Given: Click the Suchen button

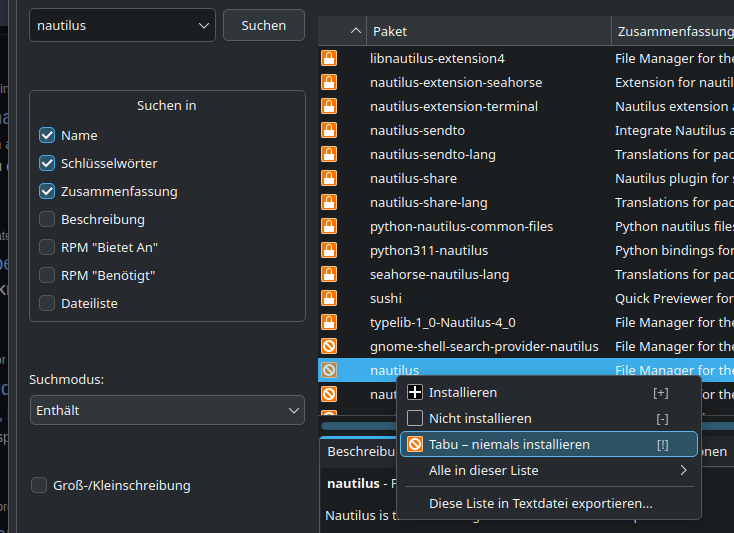Looking at the screenshot, I should click(x=264, y=25).
